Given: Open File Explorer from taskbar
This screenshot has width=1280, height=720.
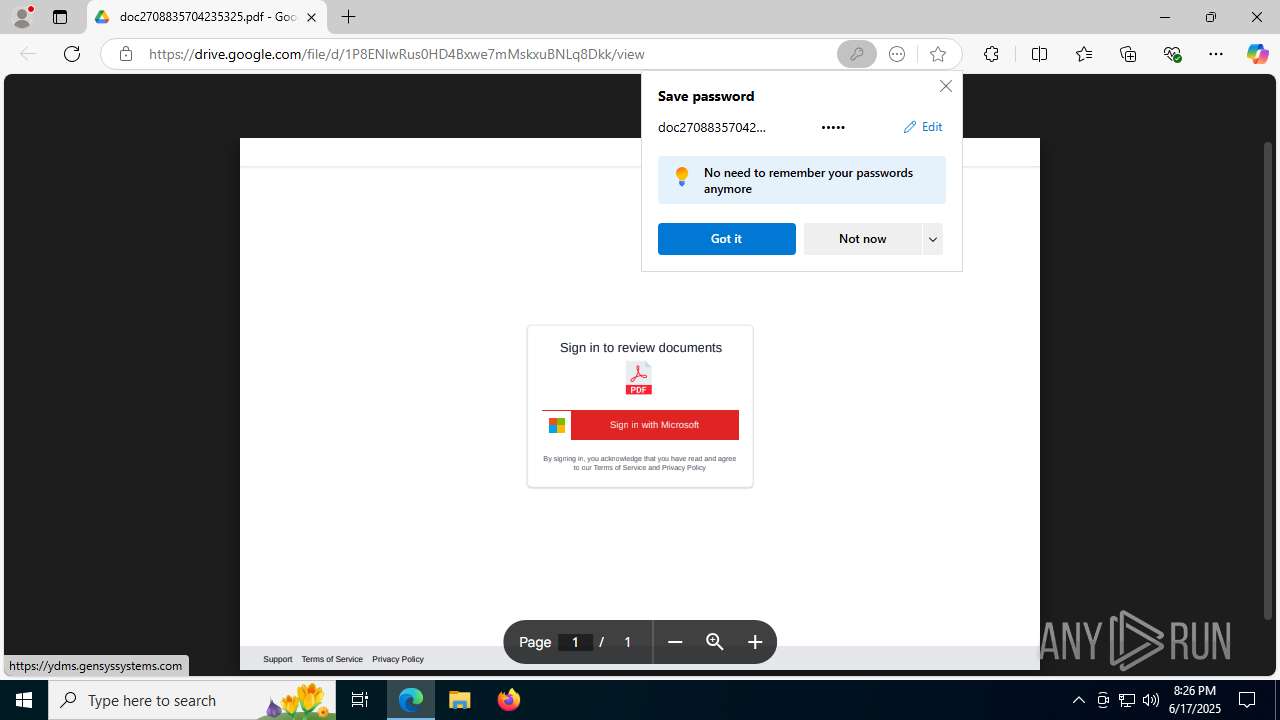Looking at the screenshot, I should click(460, 700).
